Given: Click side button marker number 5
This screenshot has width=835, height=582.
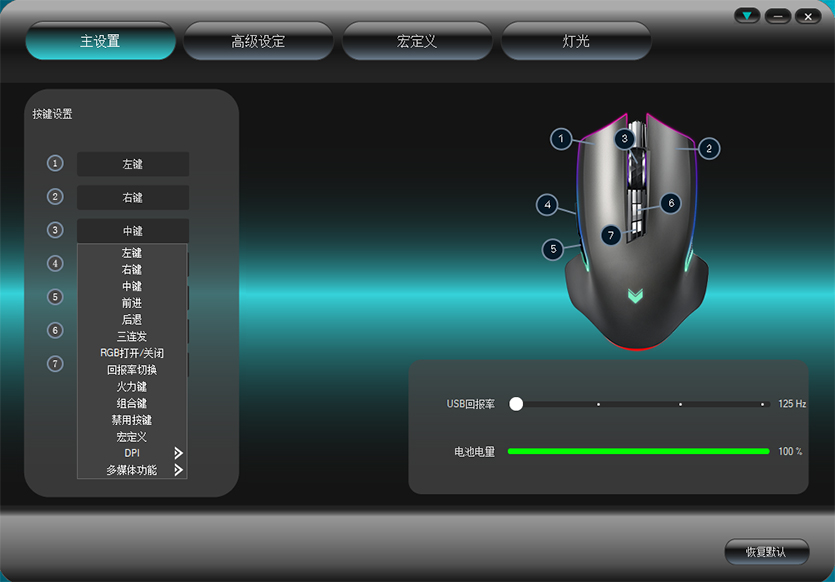Looking at the screenshot, I should pyautogui.click(x=553, y=248).
